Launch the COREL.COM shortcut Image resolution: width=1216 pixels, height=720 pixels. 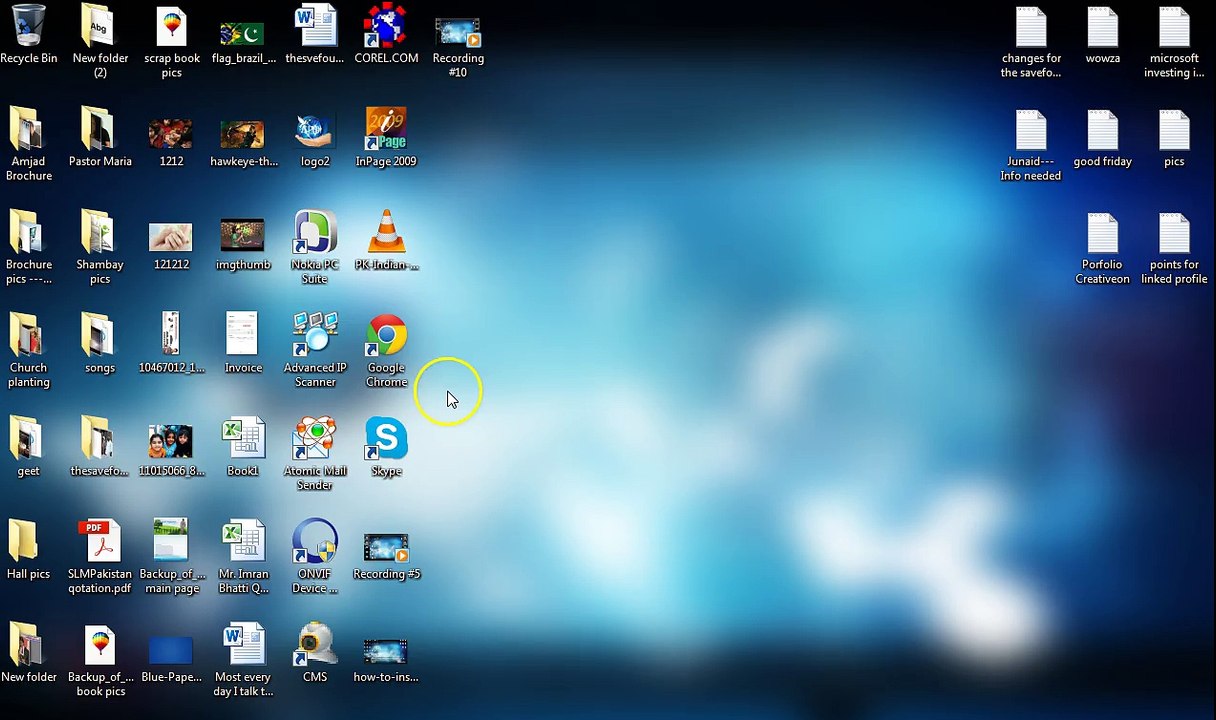coord(386,27)
